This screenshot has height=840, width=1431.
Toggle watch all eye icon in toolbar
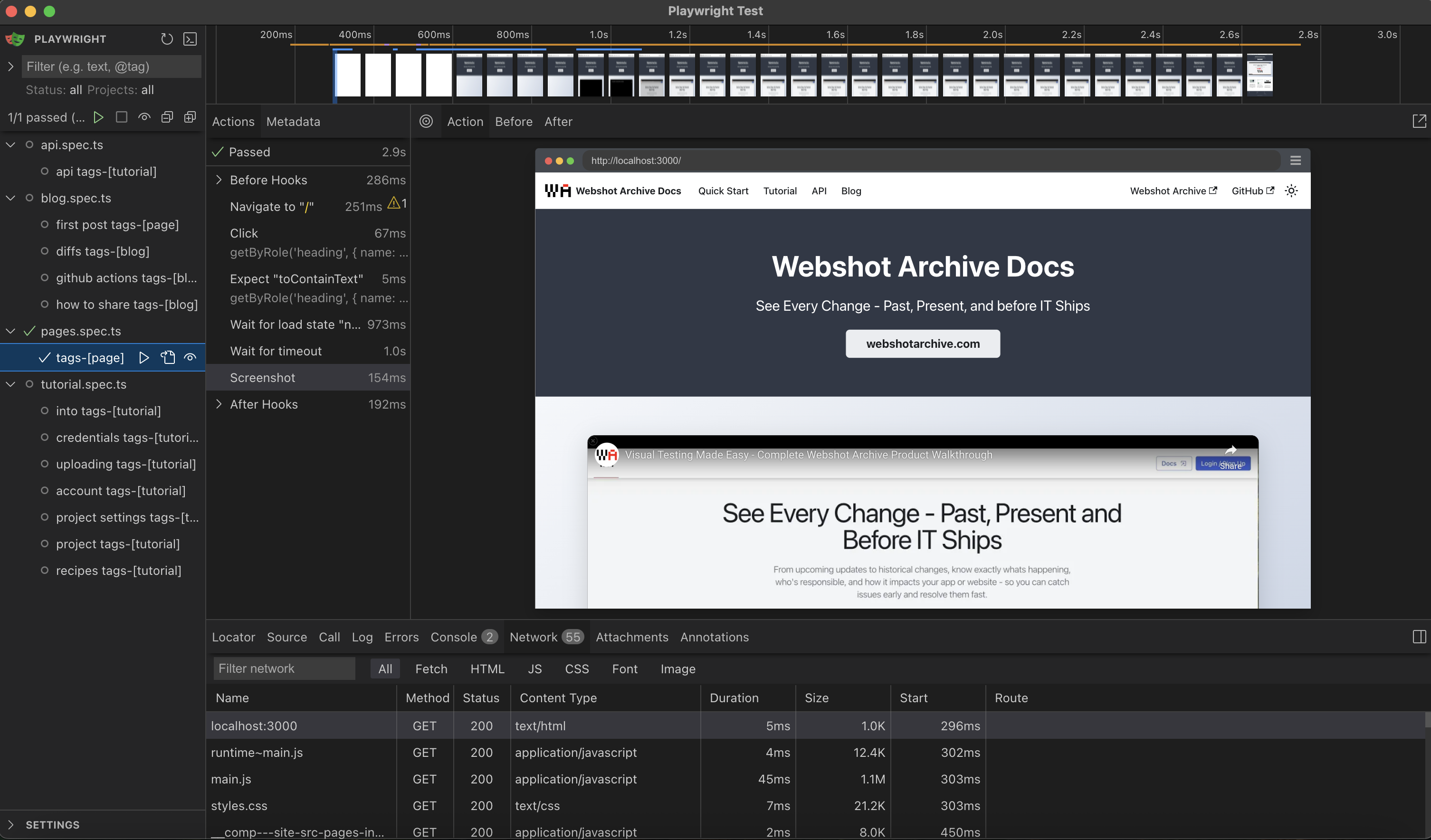144,117
